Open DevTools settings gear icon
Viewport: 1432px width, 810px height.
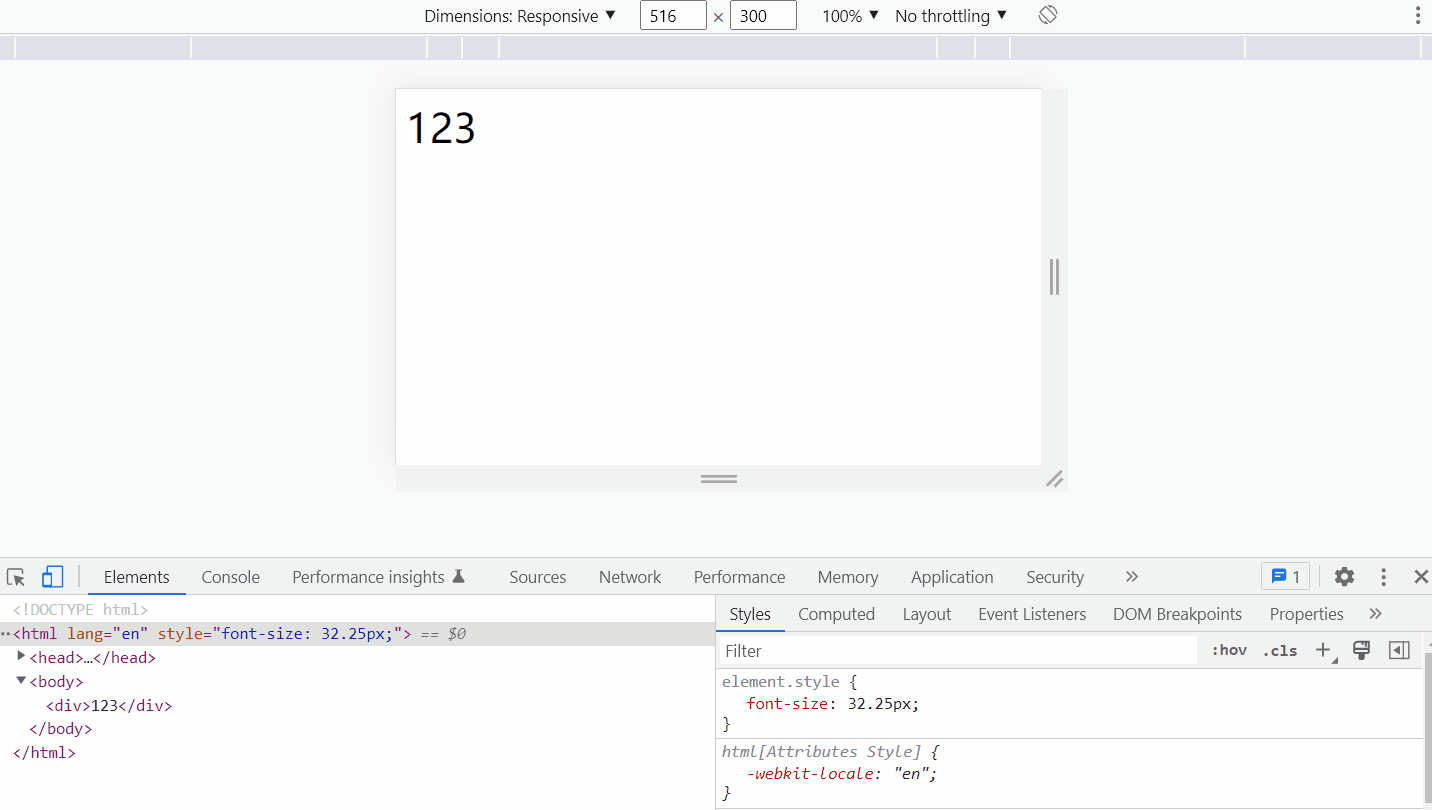point(1344,577)
